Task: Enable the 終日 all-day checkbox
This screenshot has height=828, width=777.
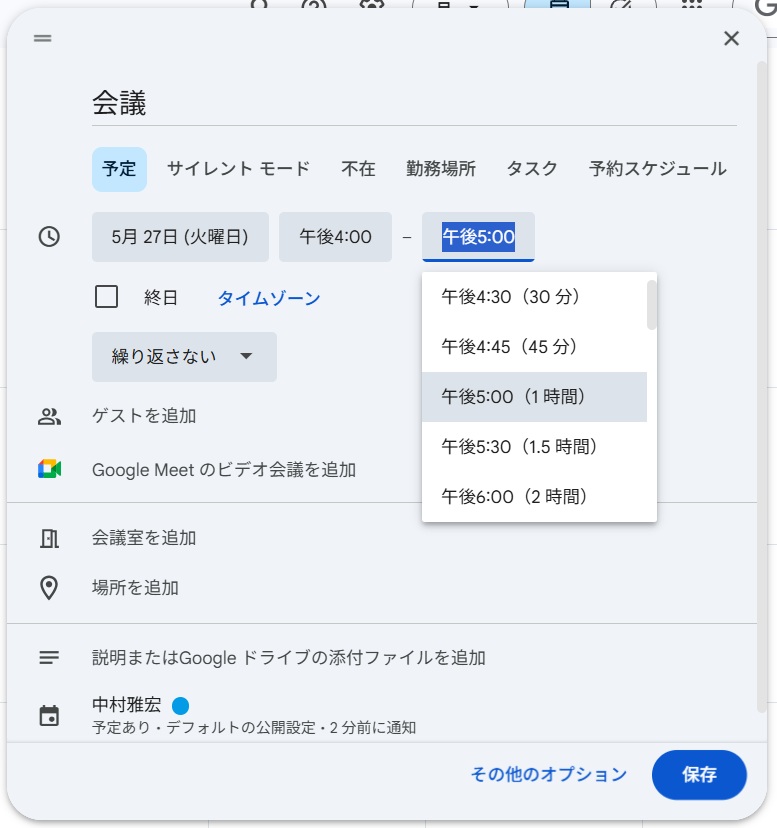Action: click(106, 297)
